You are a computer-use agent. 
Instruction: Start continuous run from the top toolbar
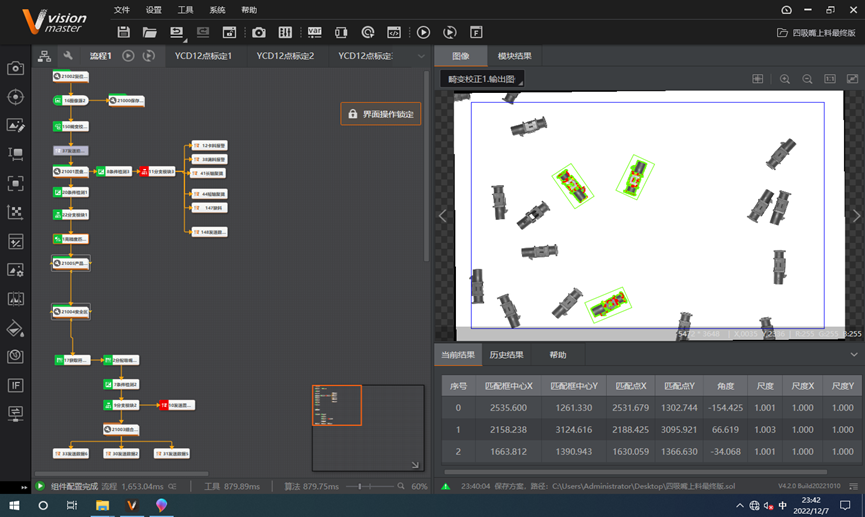(x=450, y=33)
